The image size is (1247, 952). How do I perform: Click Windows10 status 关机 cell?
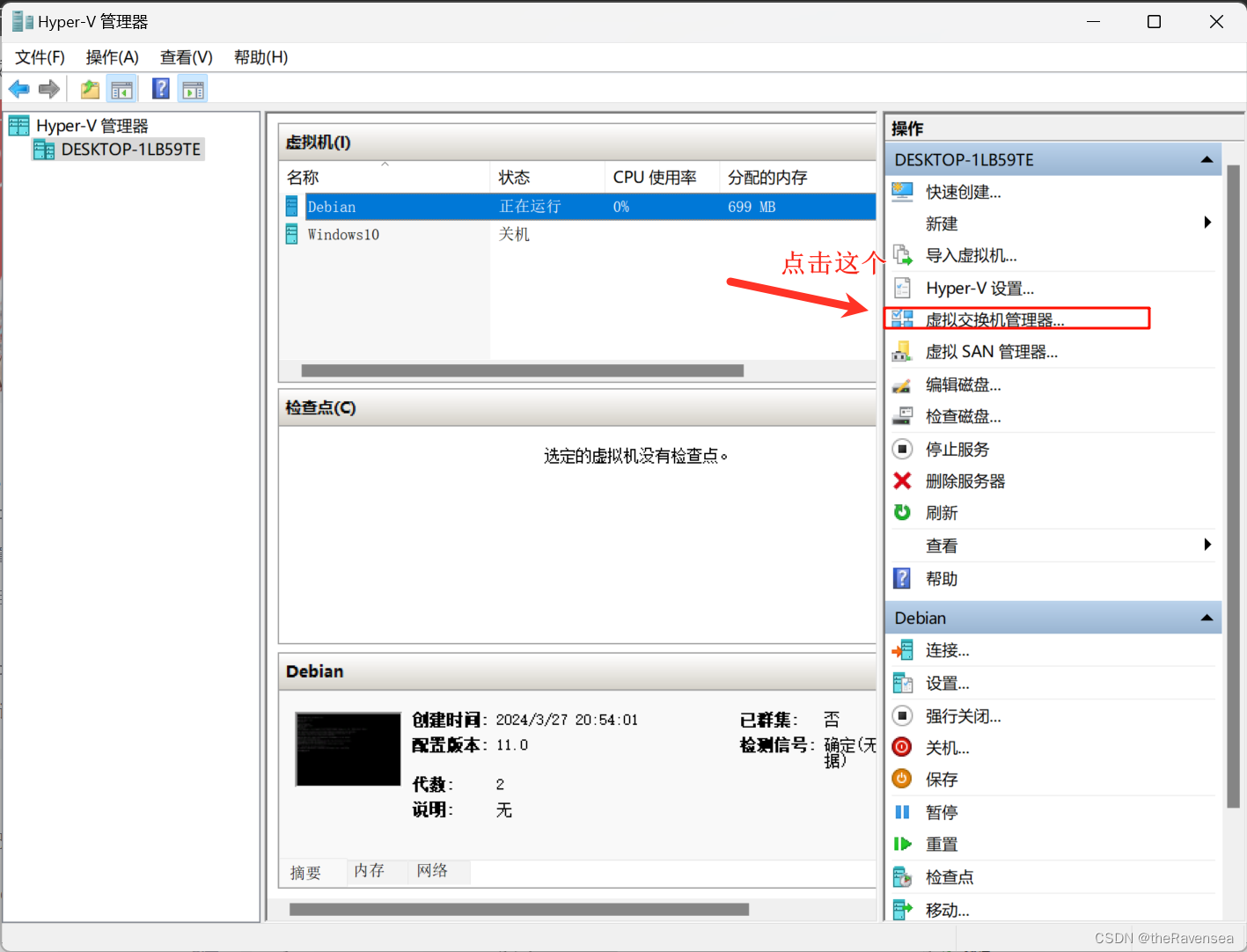coord(514,234)
